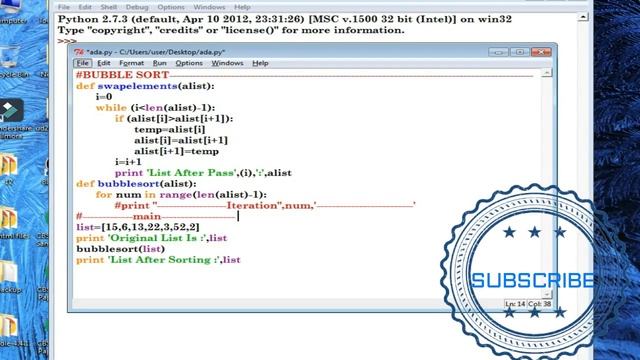The image size is (640, 360).
Task: Click the Tk icon in ada.py title bar
Action: [79, 52]
